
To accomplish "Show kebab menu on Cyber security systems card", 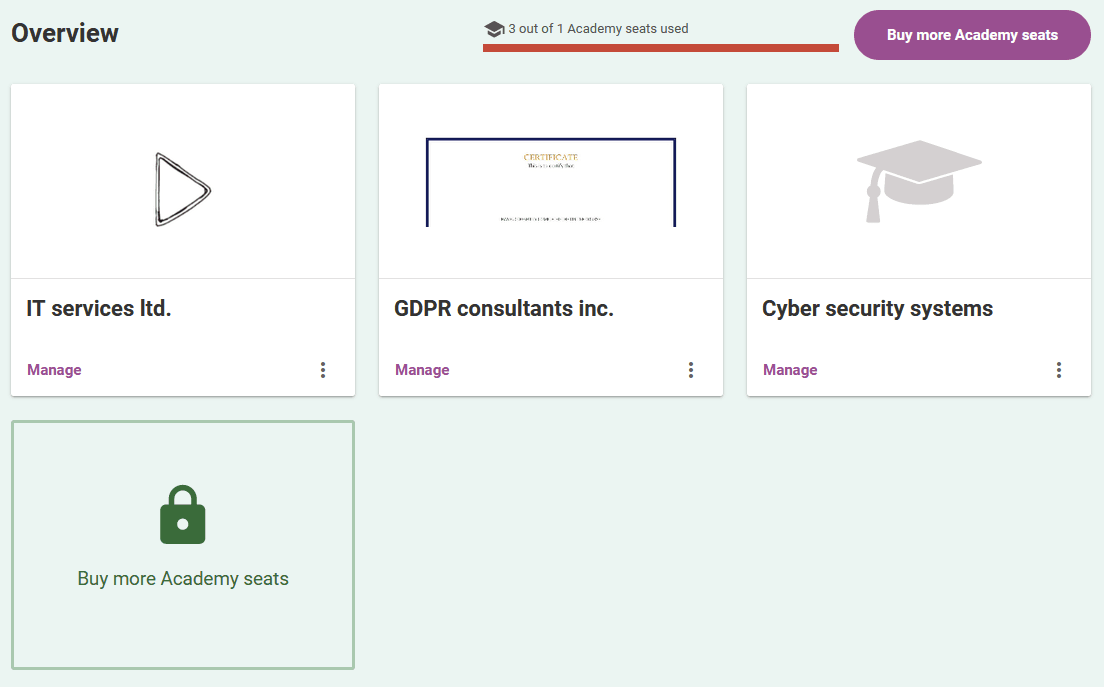I will tap(1059, 370).
